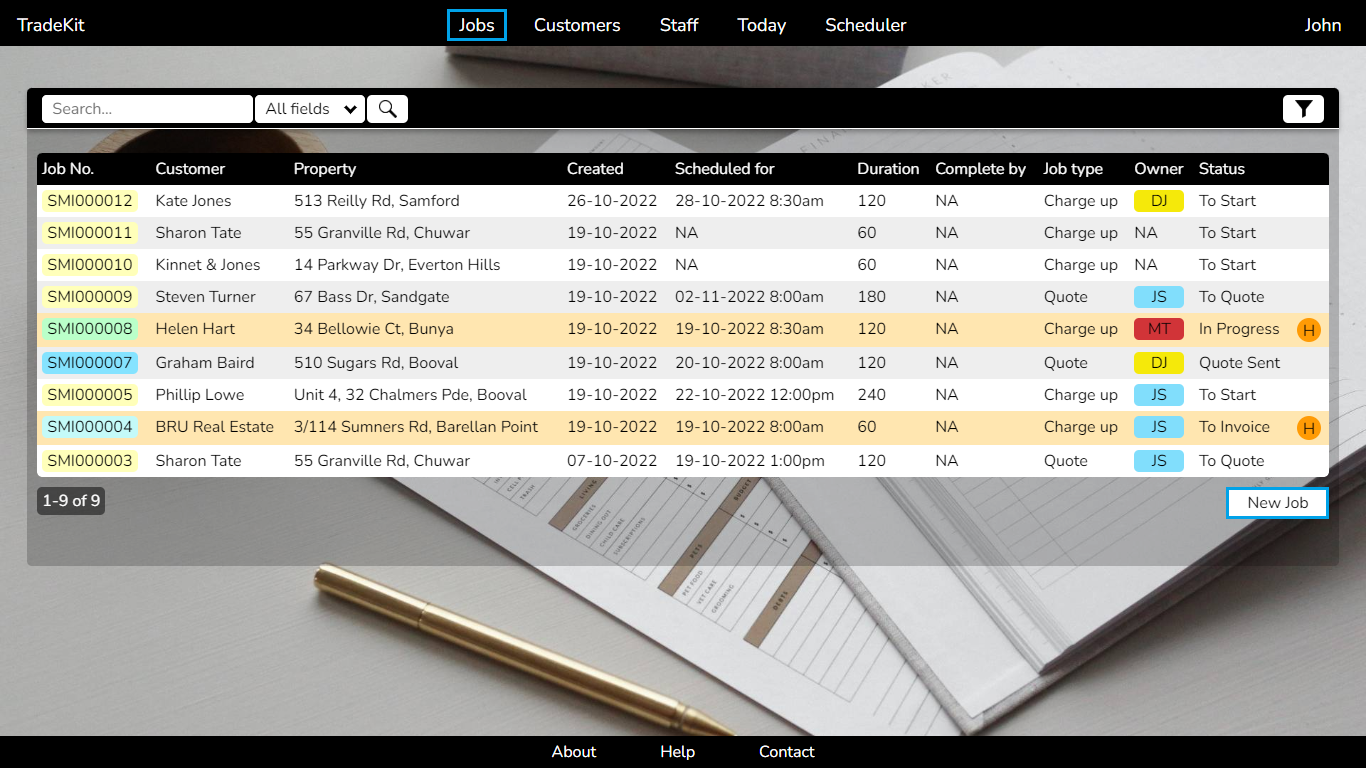
Task: Sort by the Customer column header
Action: 190,169
